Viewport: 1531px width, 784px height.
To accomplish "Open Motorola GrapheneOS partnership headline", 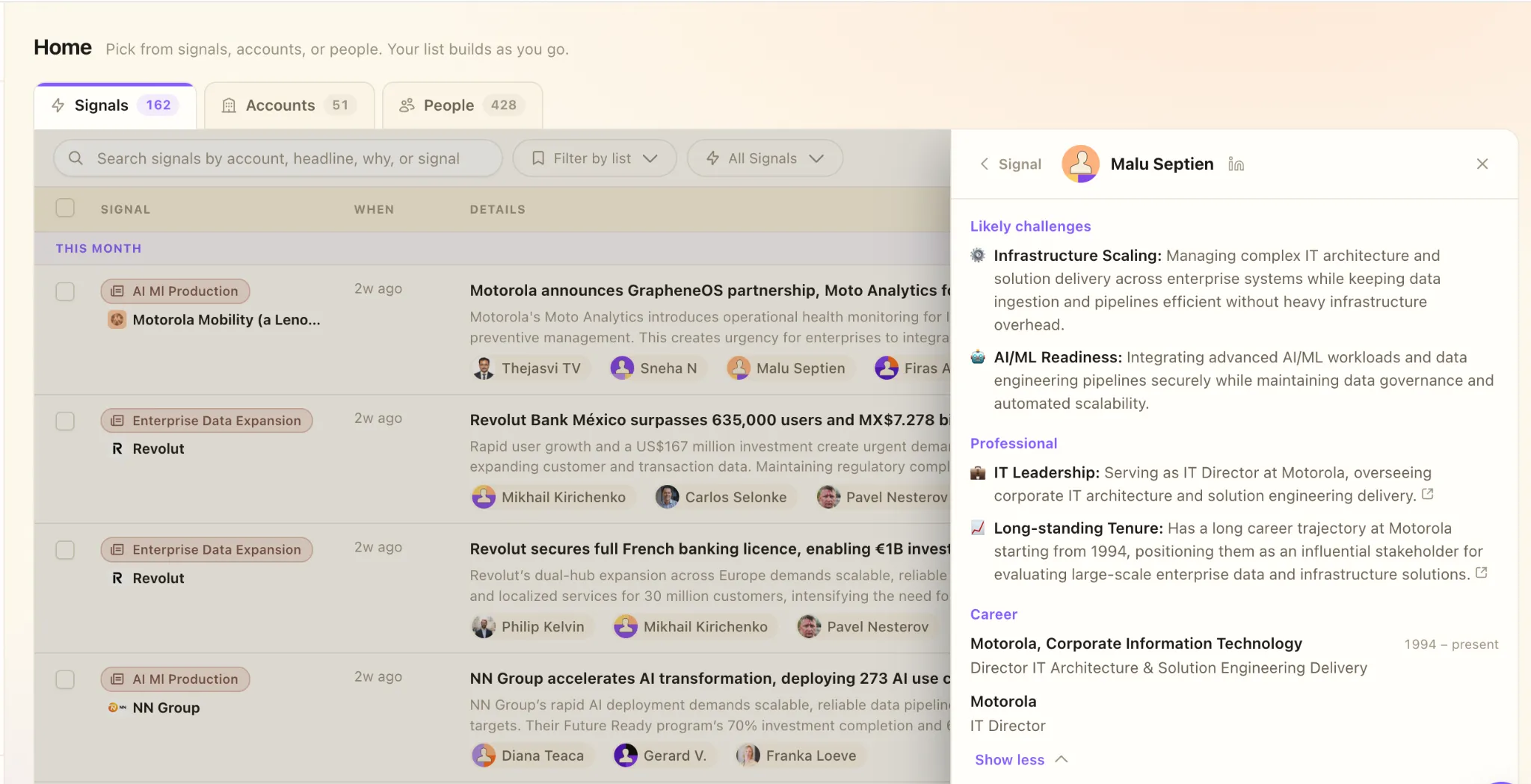I will [710, 290].
